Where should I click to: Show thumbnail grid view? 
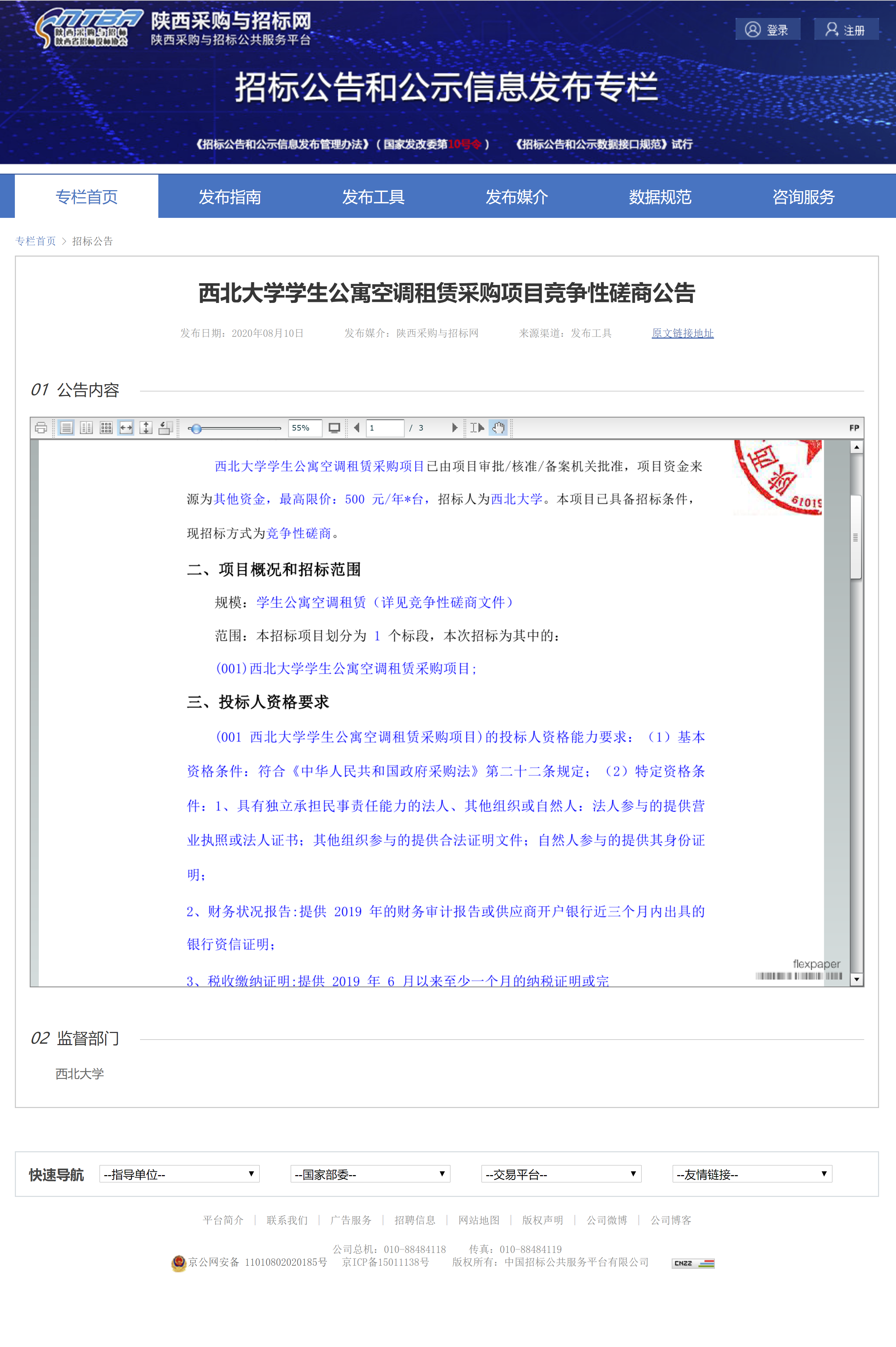click(x=106, y=428)
